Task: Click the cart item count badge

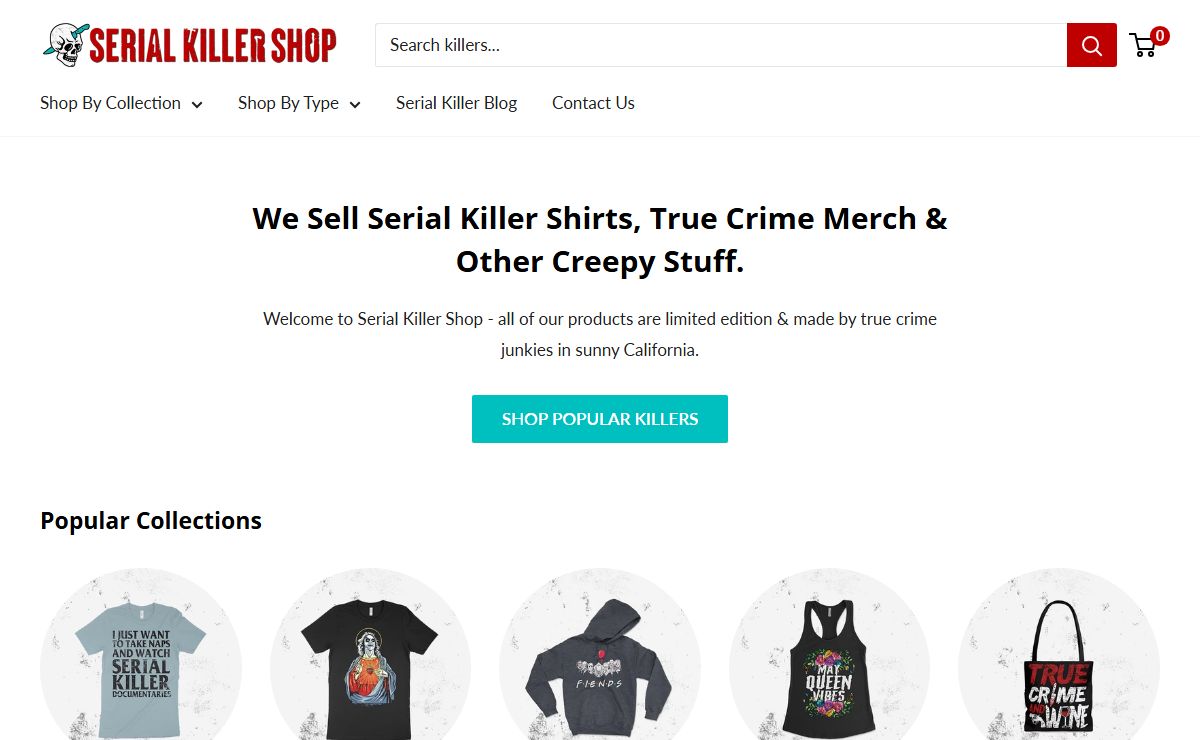Action: [x=1160, y=36]
